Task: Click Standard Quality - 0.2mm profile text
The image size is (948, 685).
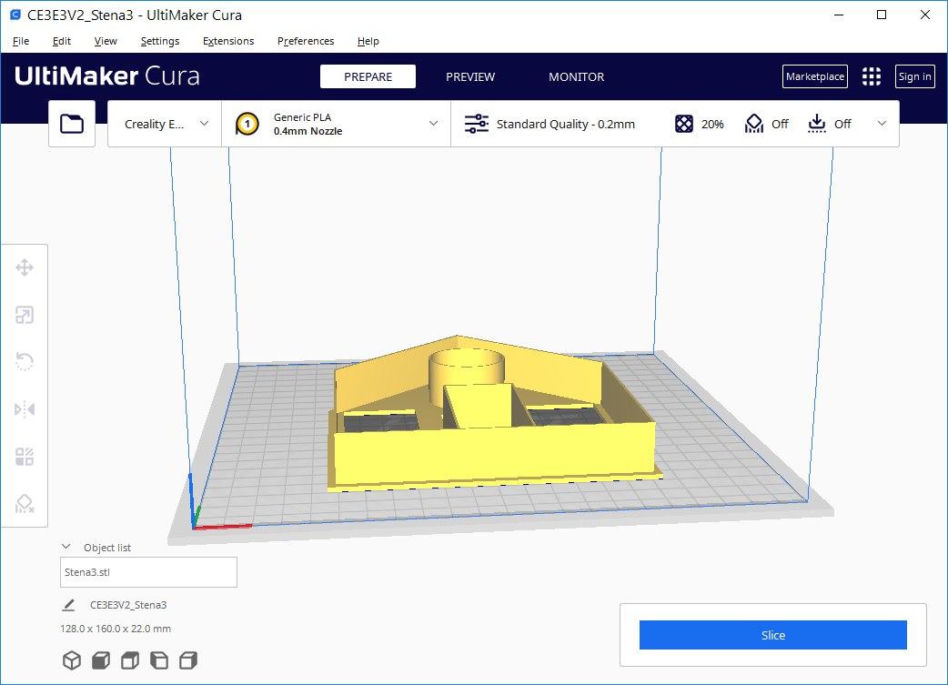Action: [565, 124]
